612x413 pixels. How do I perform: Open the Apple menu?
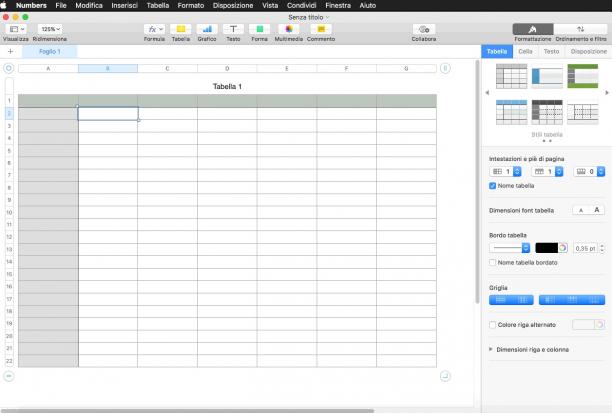[x=4, y=5]
